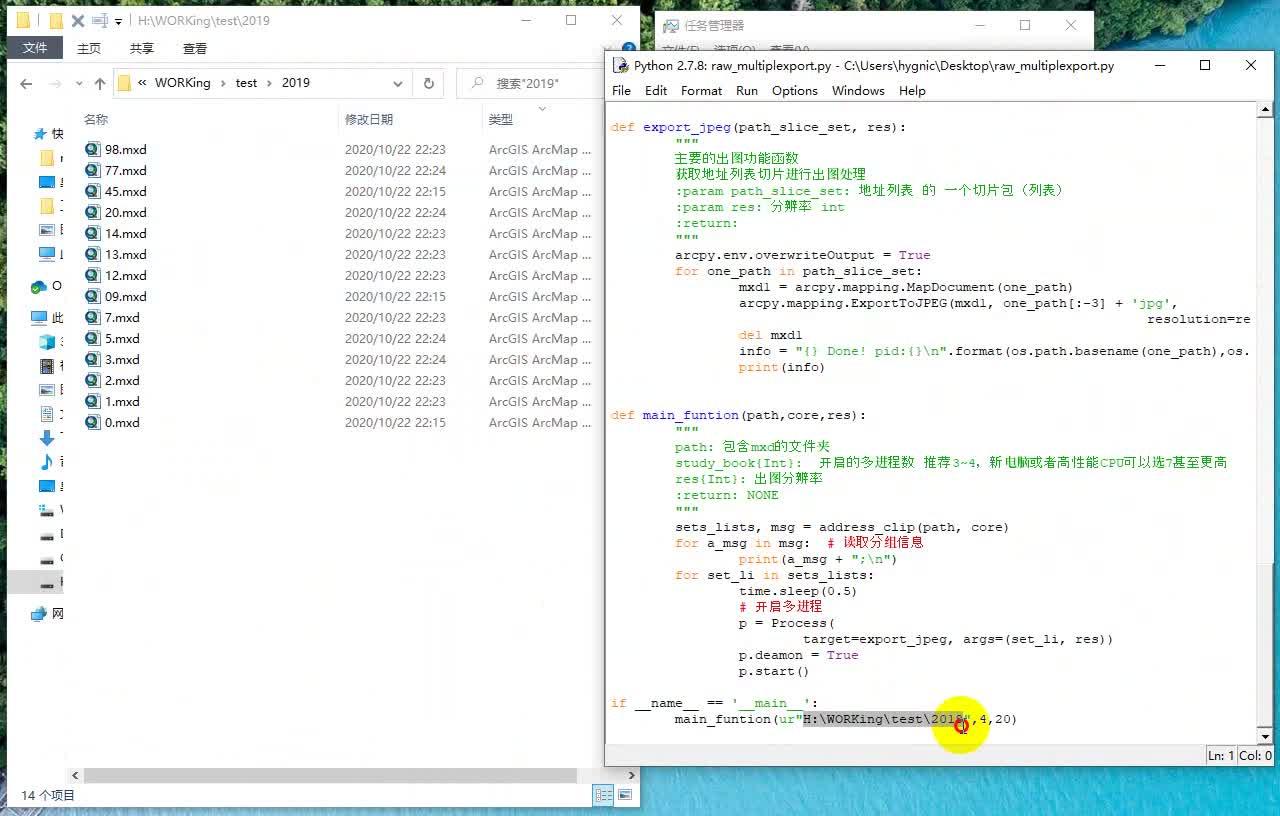Click the Back arrow in File Explorer

26,84
